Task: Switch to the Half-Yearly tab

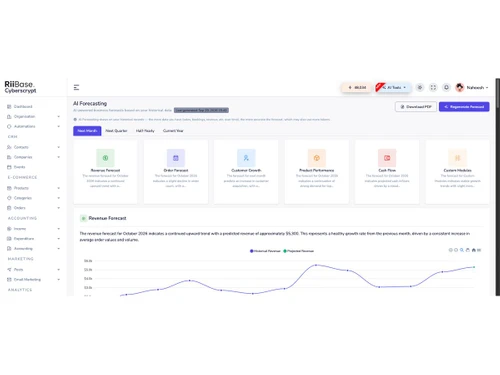Action: (145, 131)
